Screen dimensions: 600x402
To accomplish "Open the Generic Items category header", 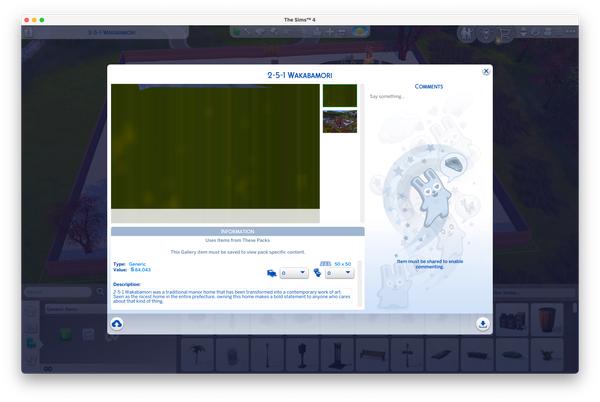I will click(x=77, y=309).
